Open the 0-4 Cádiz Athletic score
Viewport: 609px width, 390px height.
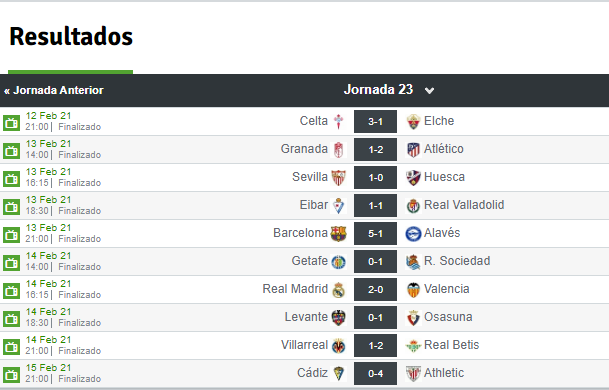(375, 373)
